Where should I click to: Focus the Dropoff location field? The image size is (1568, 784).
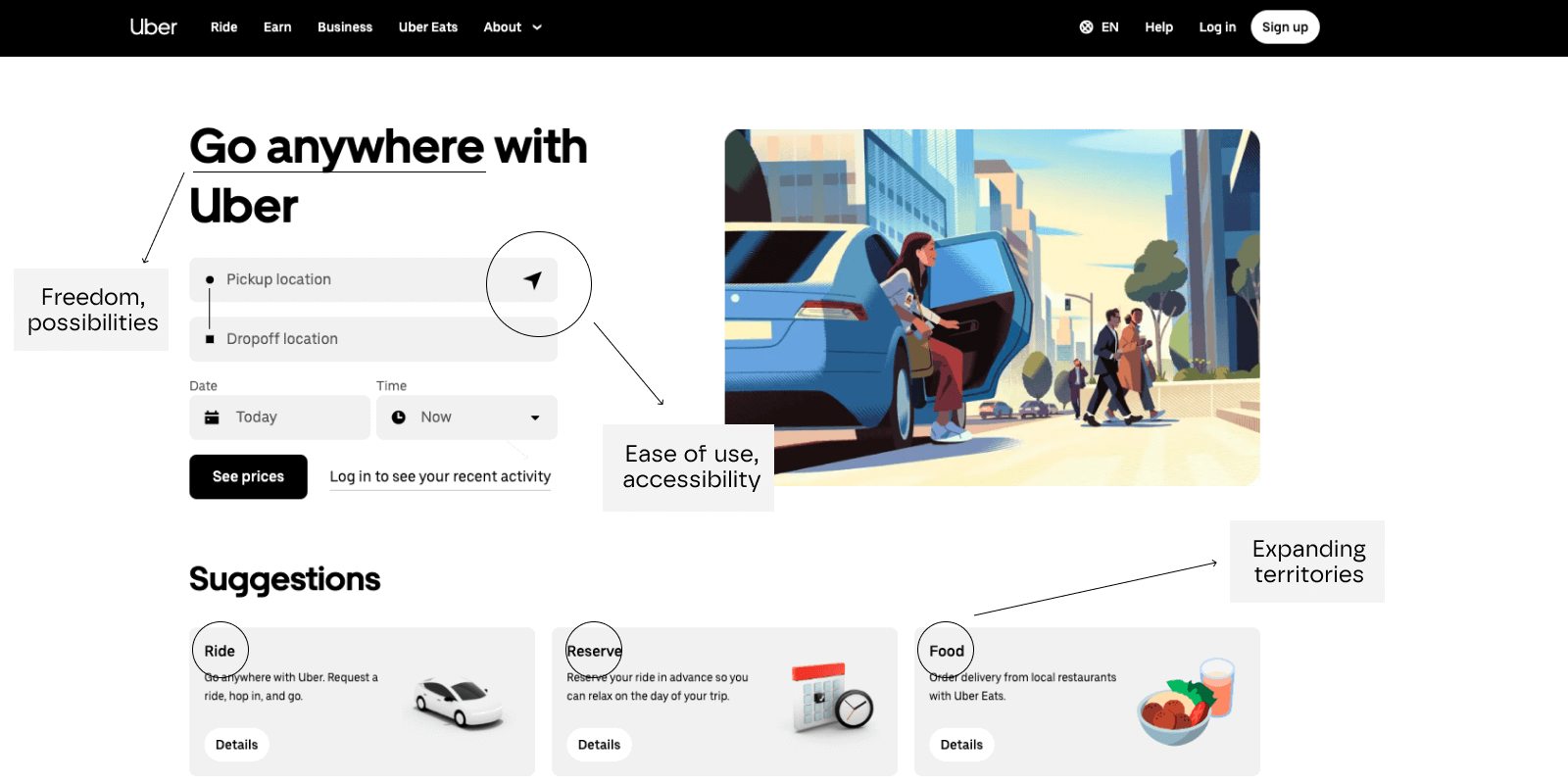coord(373,339)
